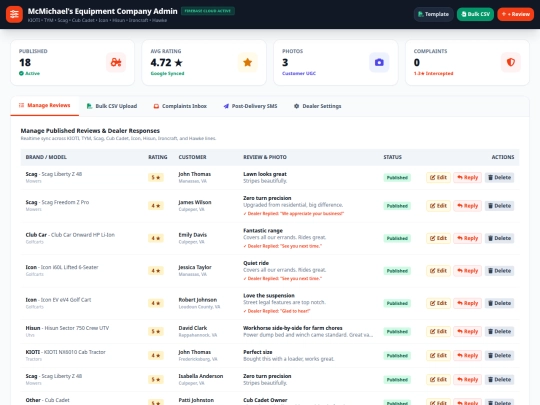Edit David Clark's Hisun review
The height and width of the screenshot is (405, 540).
pyautogui.click(x=438, y=331)
